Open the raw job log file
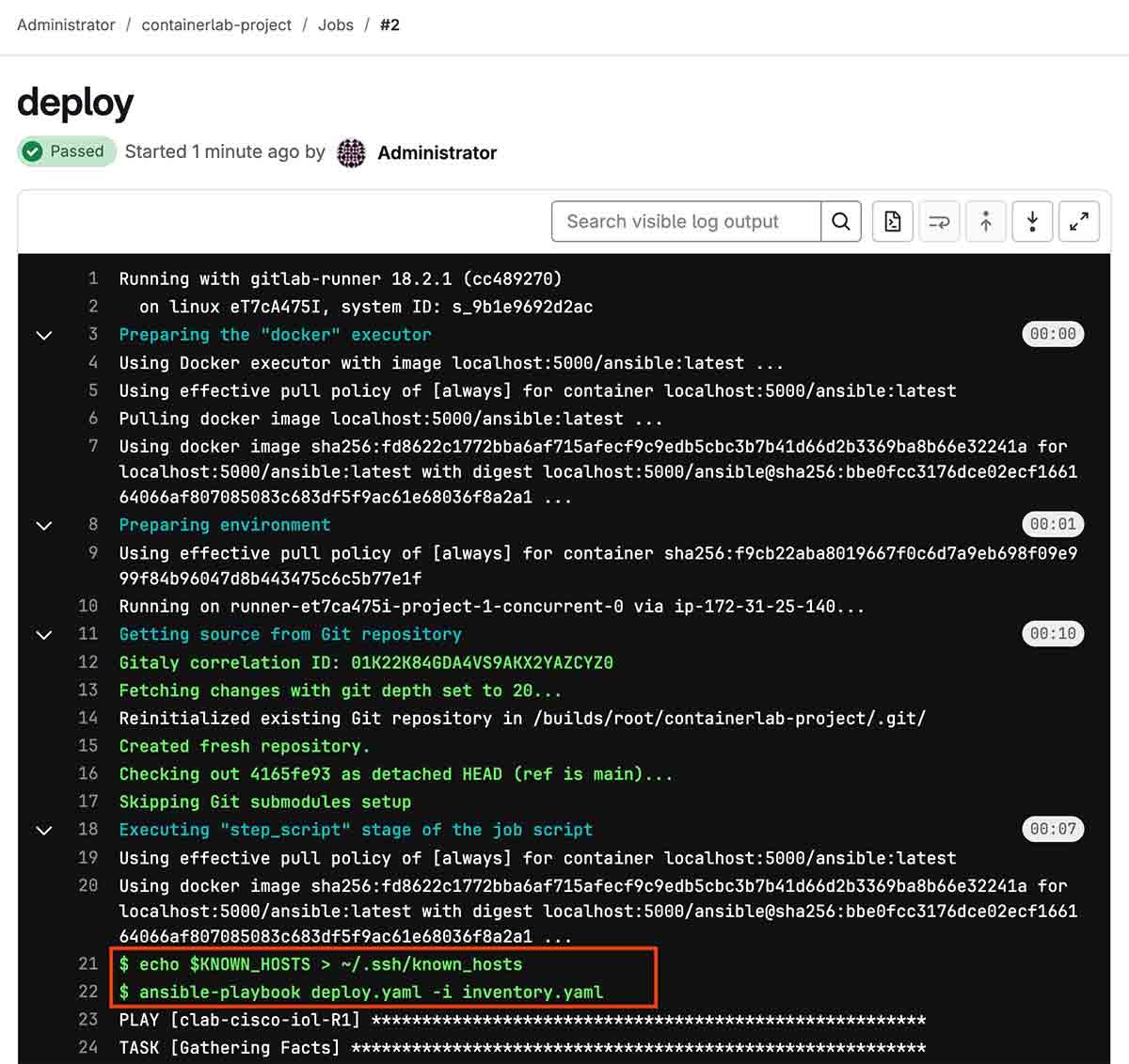 pyautogui.click(x=891, y=221)
